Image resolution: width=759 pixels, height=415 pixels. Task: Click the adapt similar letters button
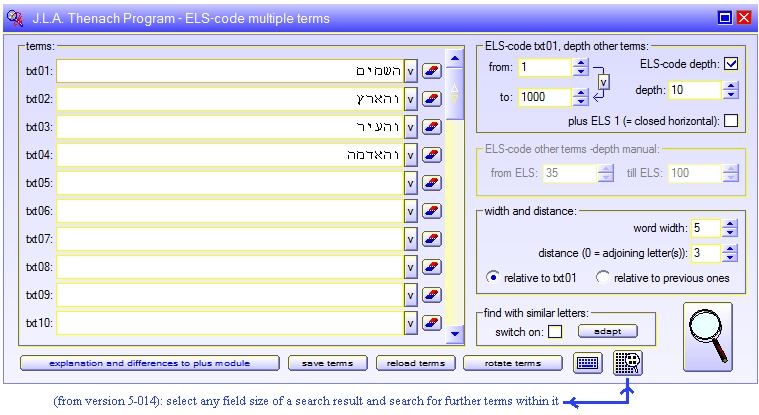point(607,331)
